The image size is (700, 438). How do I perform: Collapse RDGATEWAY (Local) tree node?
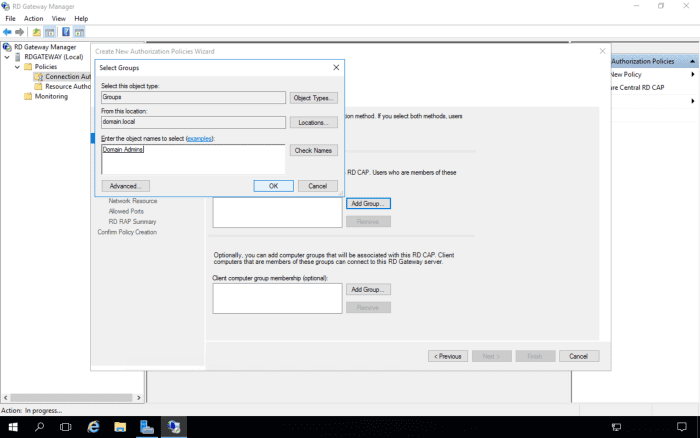[x=7, y=57]
